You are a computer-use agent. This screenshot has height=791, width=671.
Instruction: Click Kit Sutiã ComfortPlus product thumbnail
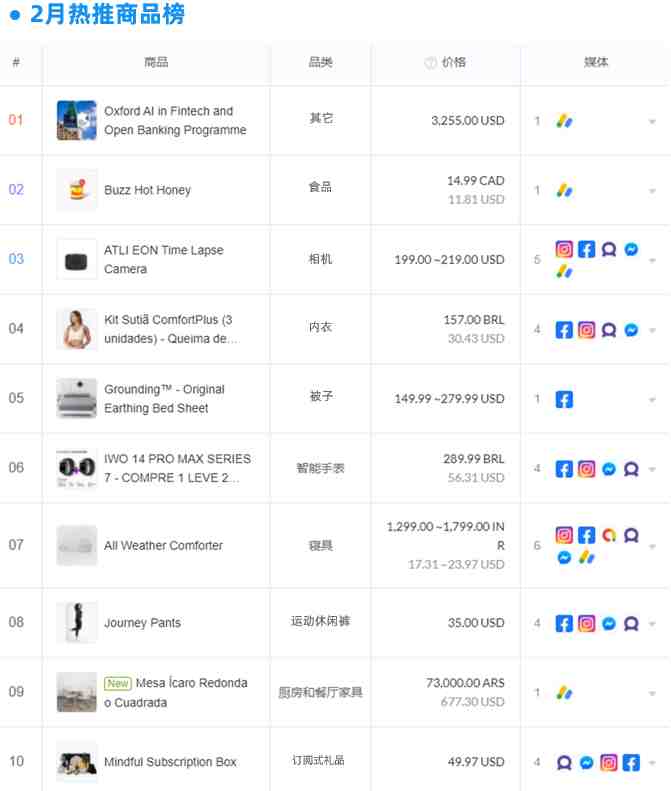tap(77, 329)
